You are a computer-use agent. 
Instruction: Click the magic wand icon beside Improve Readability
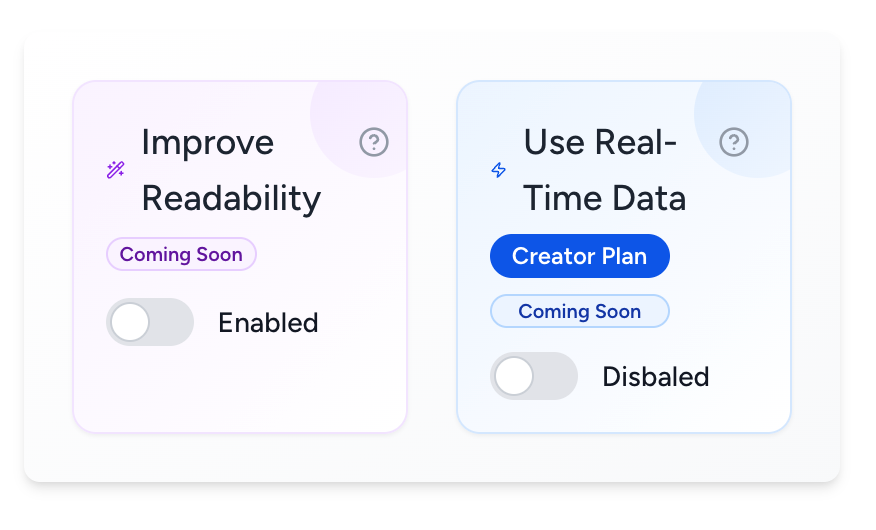[x=116, y=170]
